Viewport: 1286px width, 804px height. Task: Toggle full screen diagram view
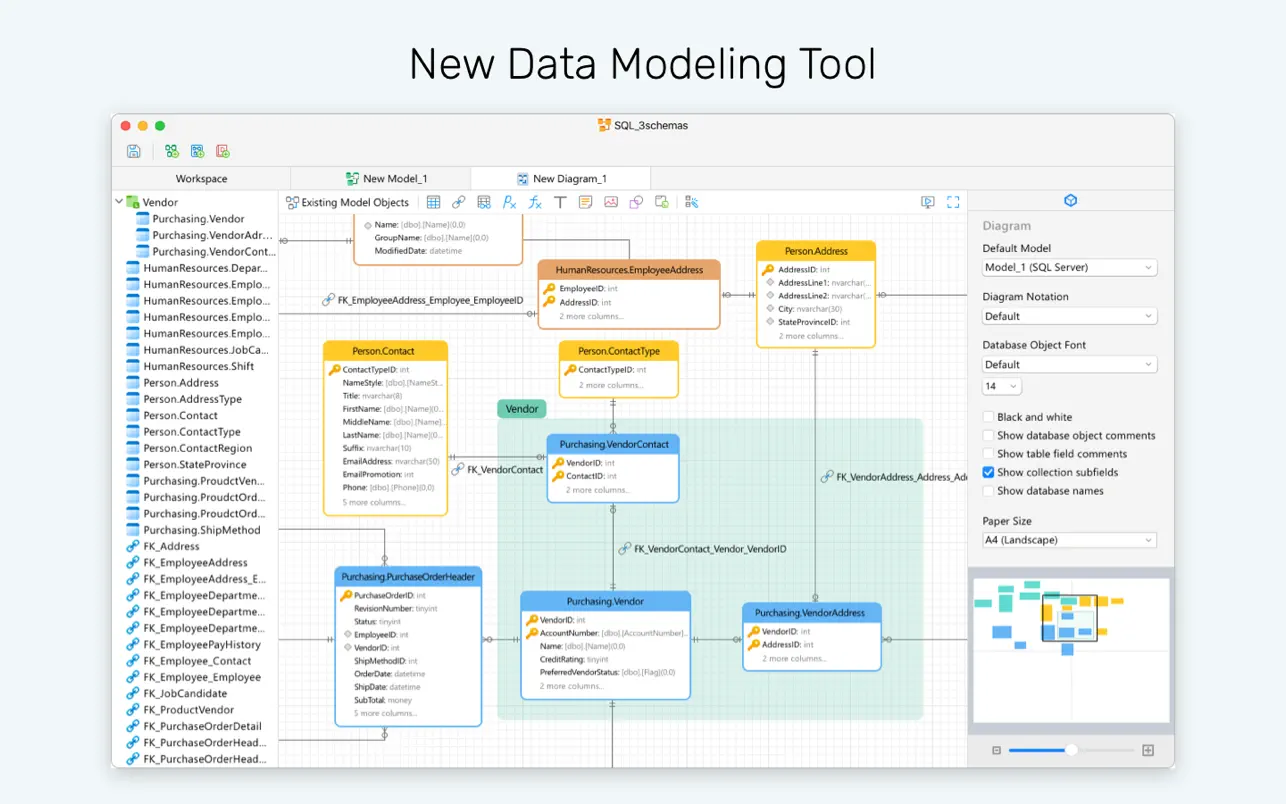click(953, 202)
